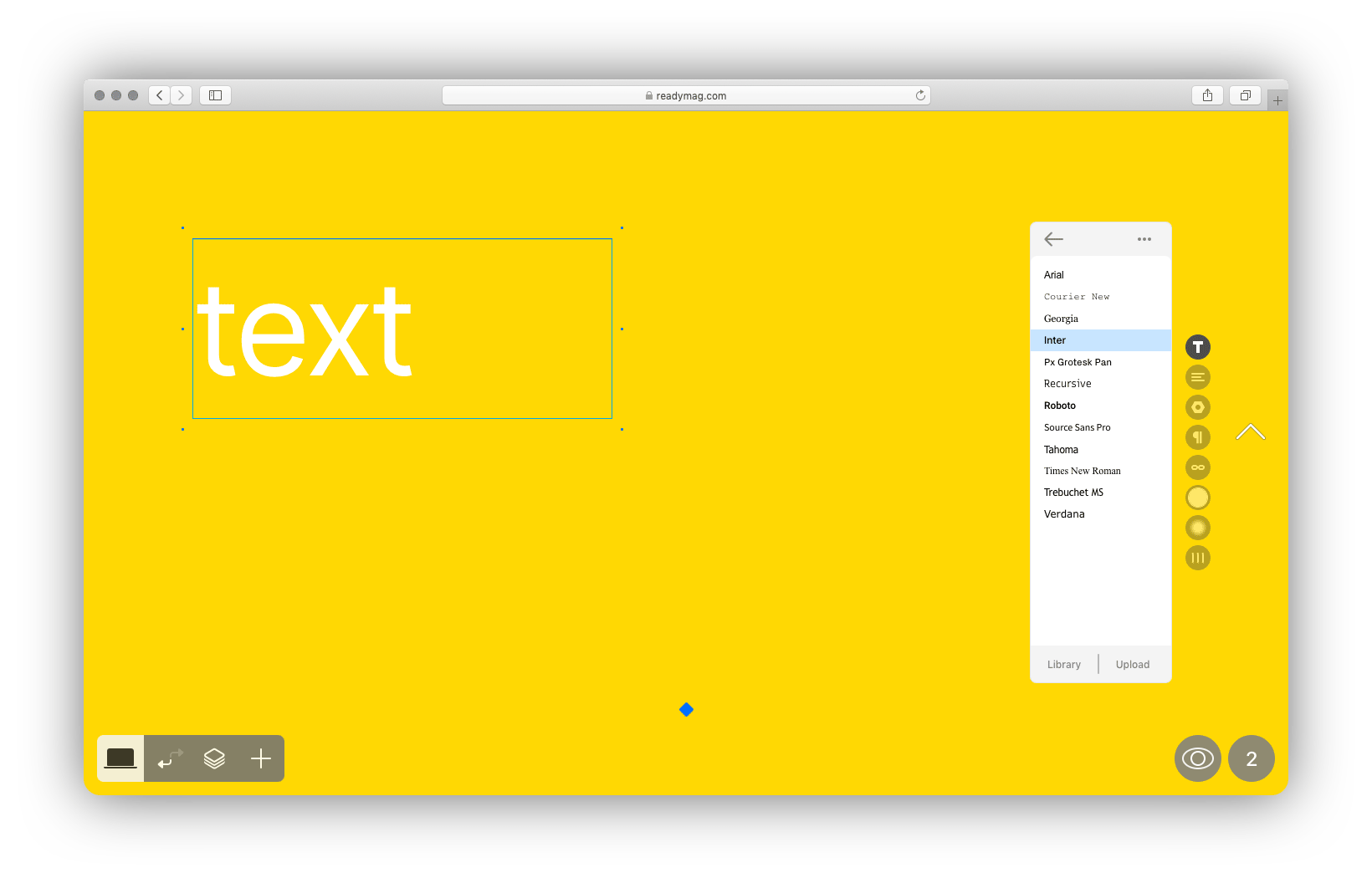Image resolution: width=1372 pixels, height=878 pixels.
Task: Add a new widget with plus icon
Action: [x=261, y=758]
